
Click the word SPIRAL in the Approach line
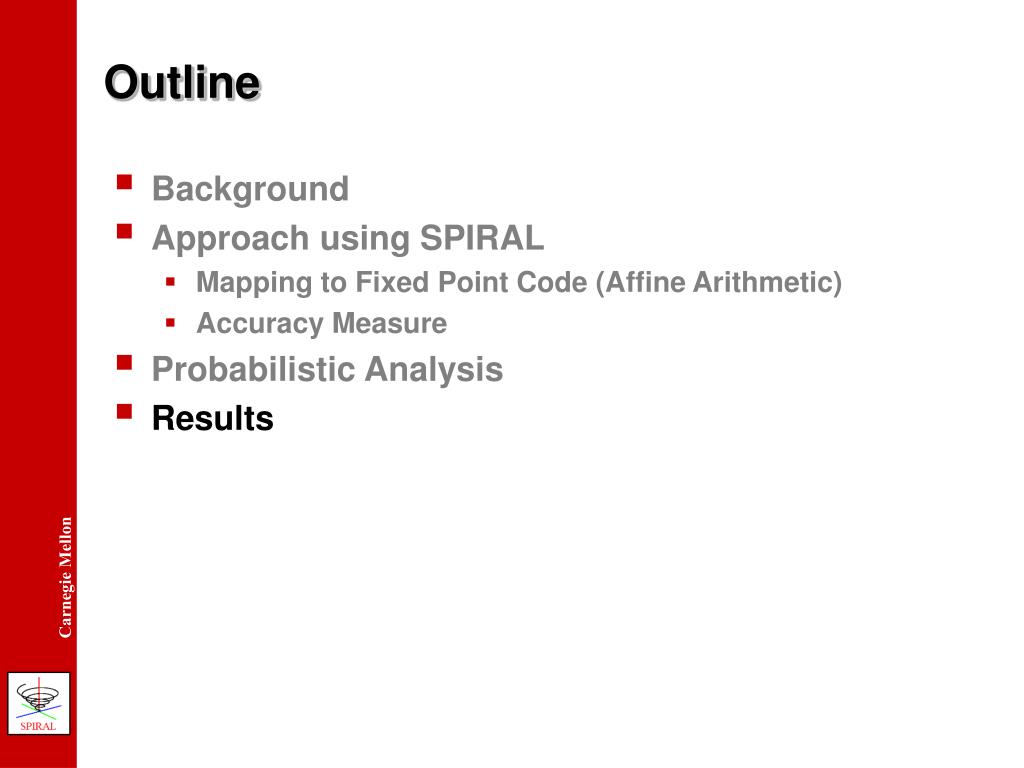[481, 237]
